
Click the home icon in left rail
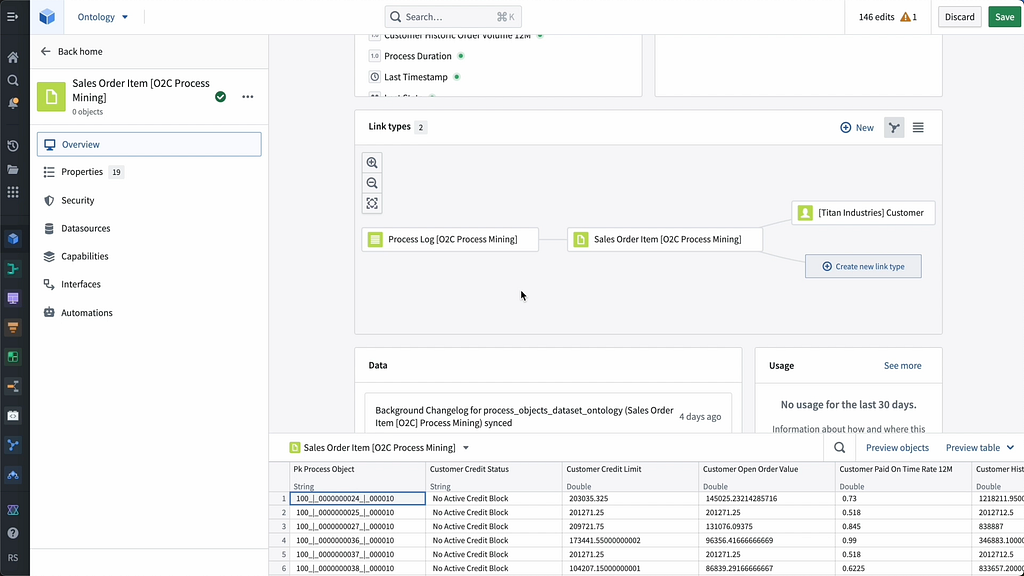pos(13,57)
